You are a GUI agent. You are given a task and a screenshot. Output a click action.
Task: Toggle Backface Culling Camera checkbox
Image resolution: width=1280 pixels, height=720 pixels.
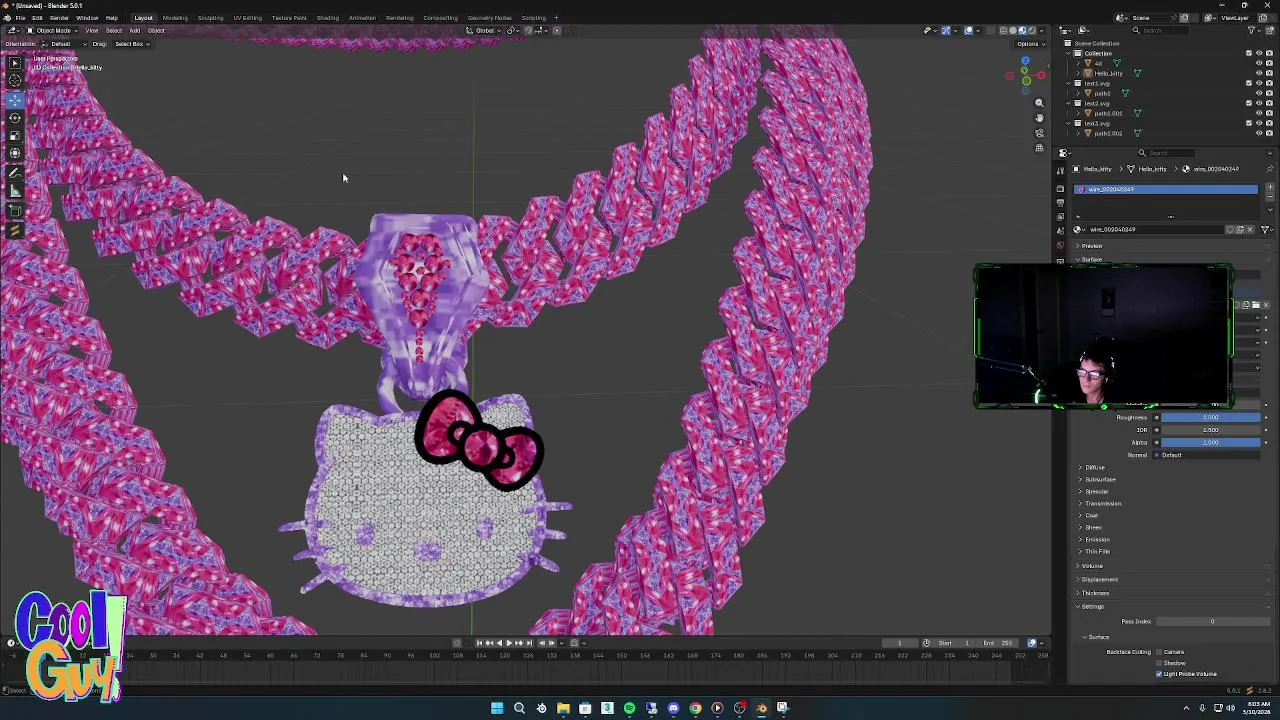tap(1160, 652)
